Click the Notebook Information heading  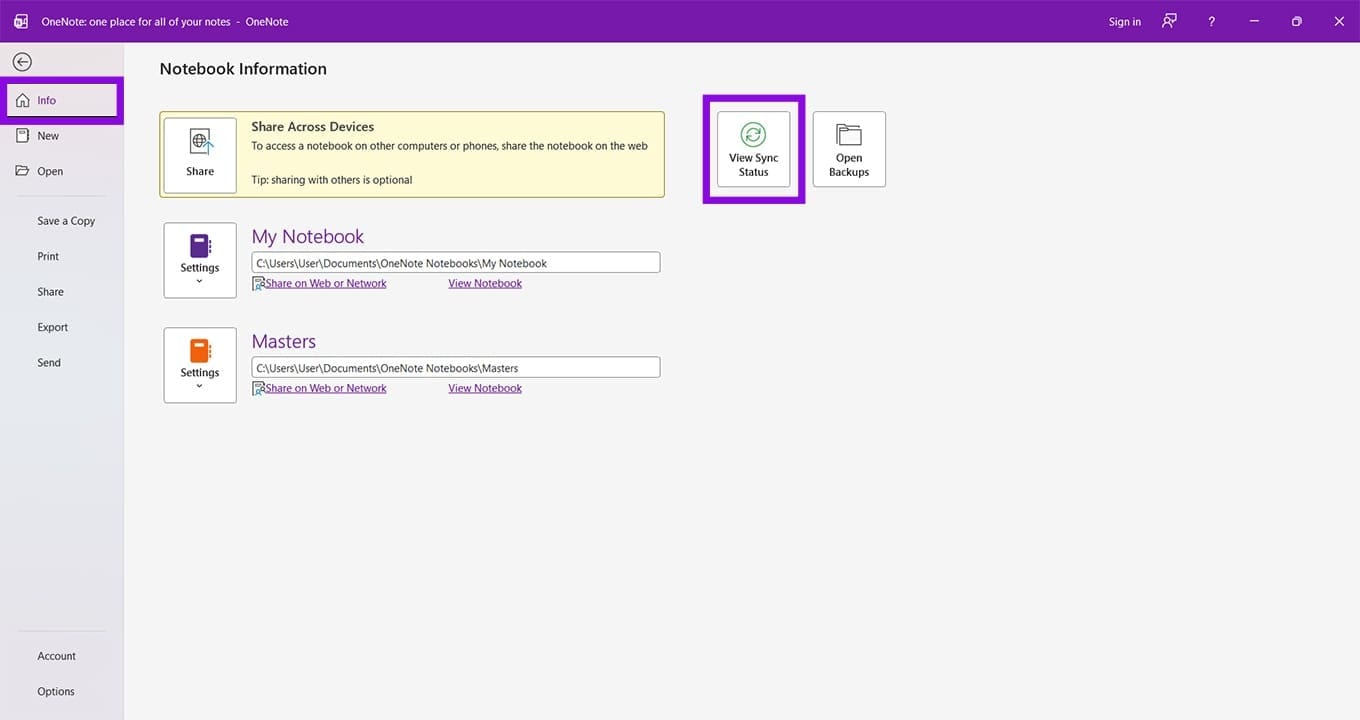(243, 69)
